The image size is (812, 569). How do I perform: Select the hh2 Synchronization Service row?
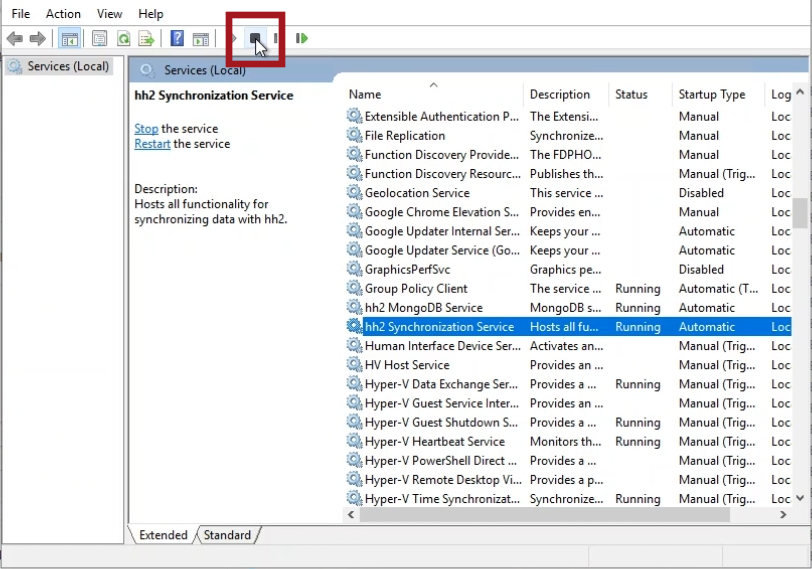[x=568, y=327]
